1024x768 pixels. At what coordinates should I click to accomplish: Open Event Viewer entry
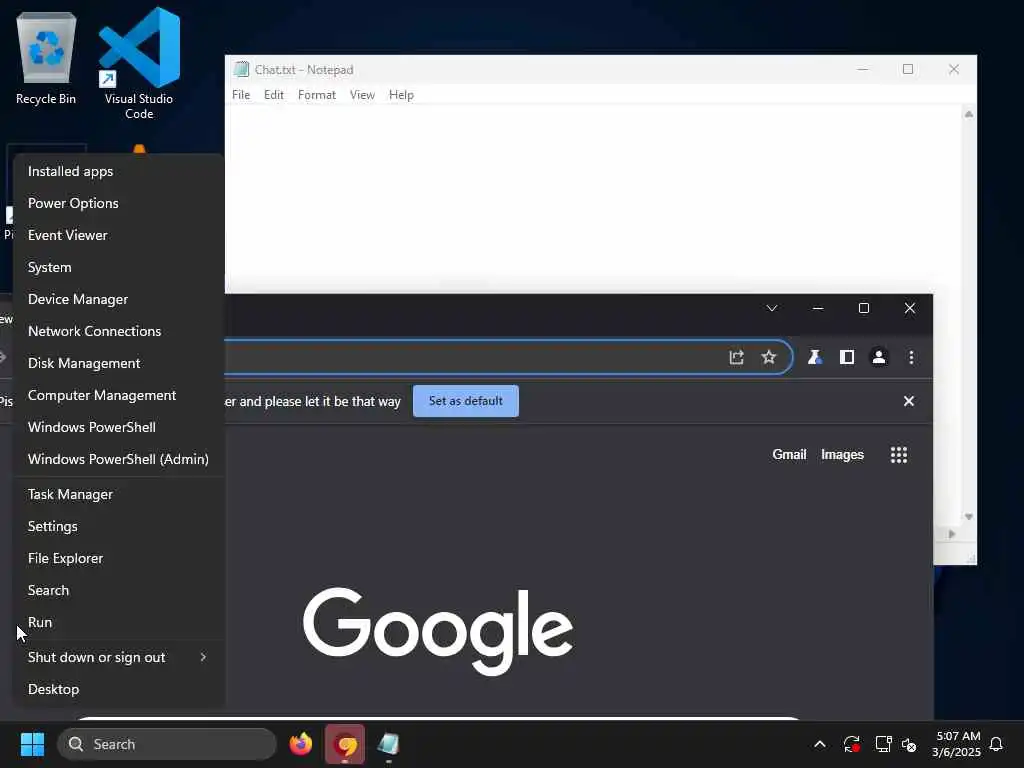119,235
